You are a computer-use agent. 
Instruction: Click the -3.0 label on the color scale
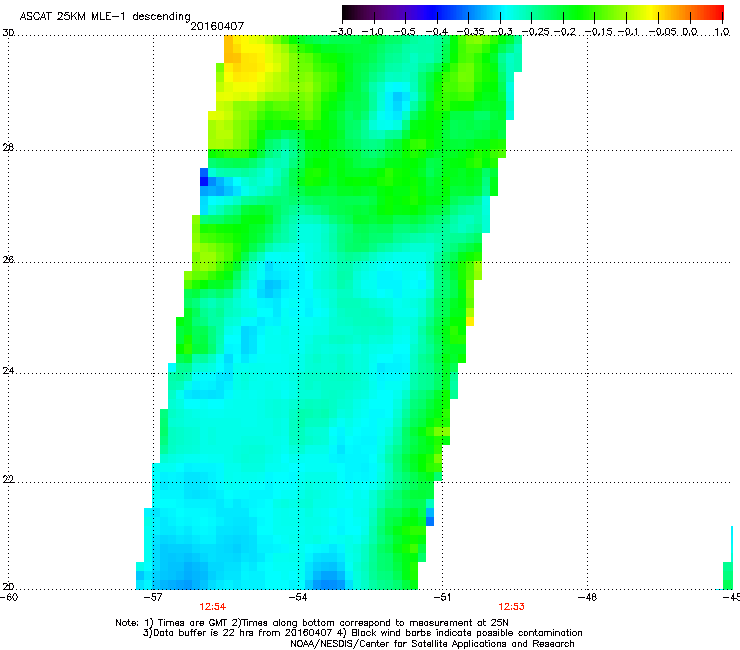click(342, 32)
